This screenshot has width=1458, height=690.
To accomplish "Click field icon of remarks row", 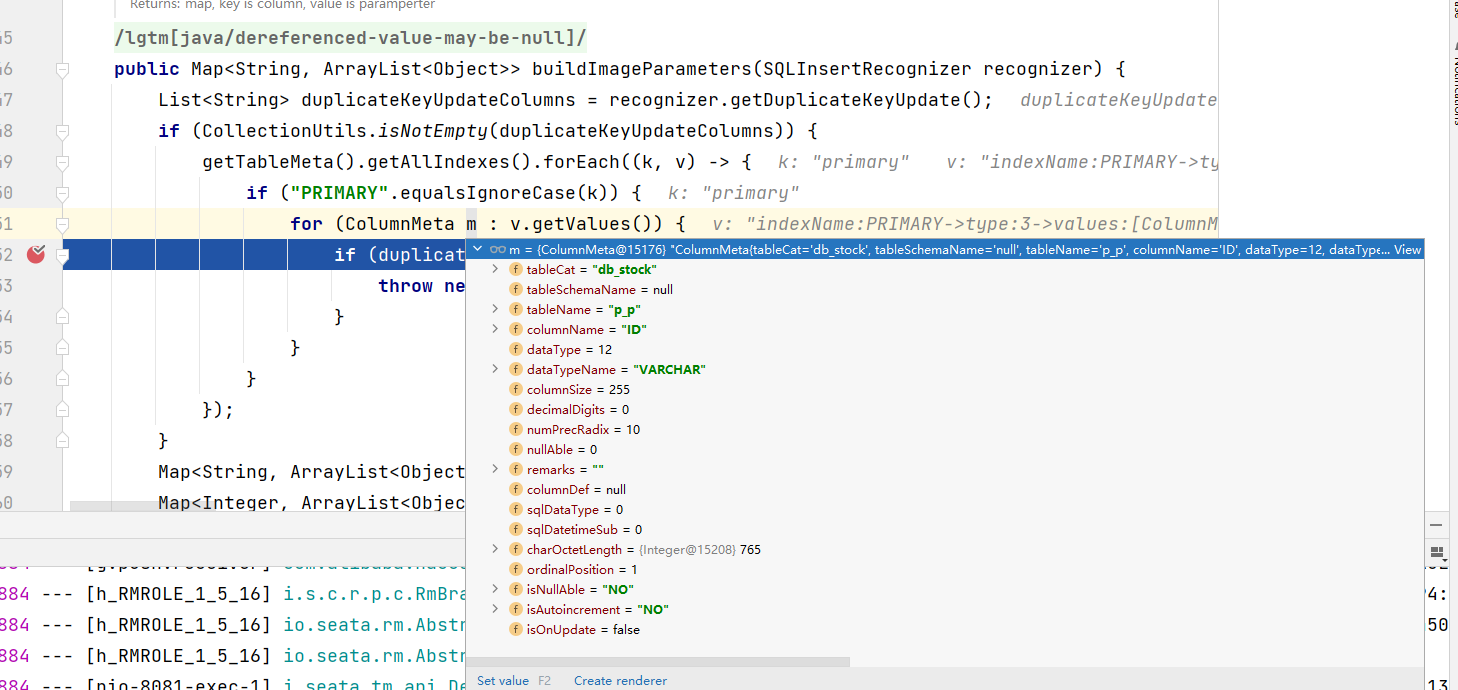I will (x=516, y=470).
